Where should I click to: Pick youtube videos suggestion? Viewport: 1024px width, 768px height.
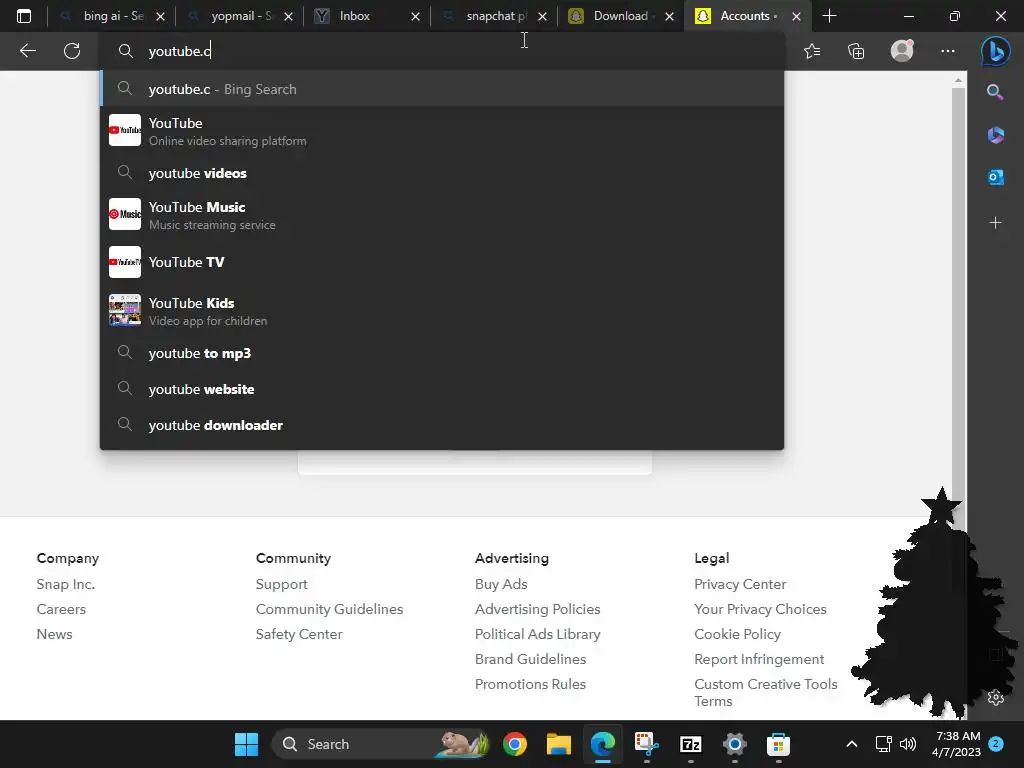pyautogui.click(x=442, y=173)
